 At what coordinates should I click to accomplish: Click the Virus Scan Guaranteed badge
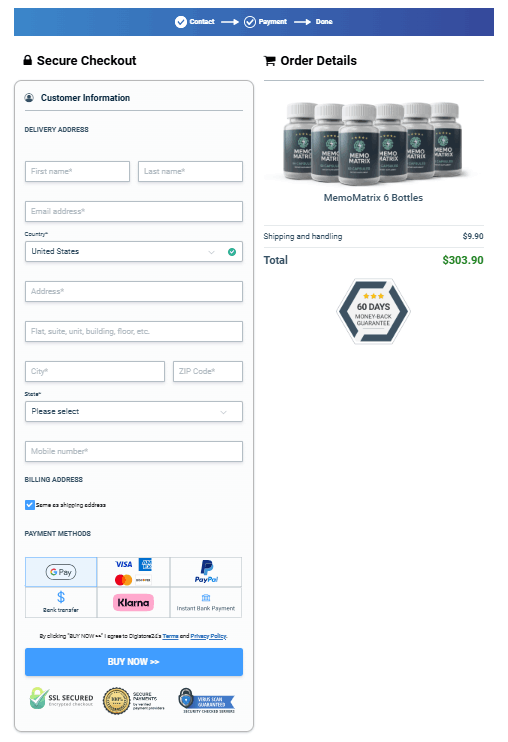(x=207, y=701)
